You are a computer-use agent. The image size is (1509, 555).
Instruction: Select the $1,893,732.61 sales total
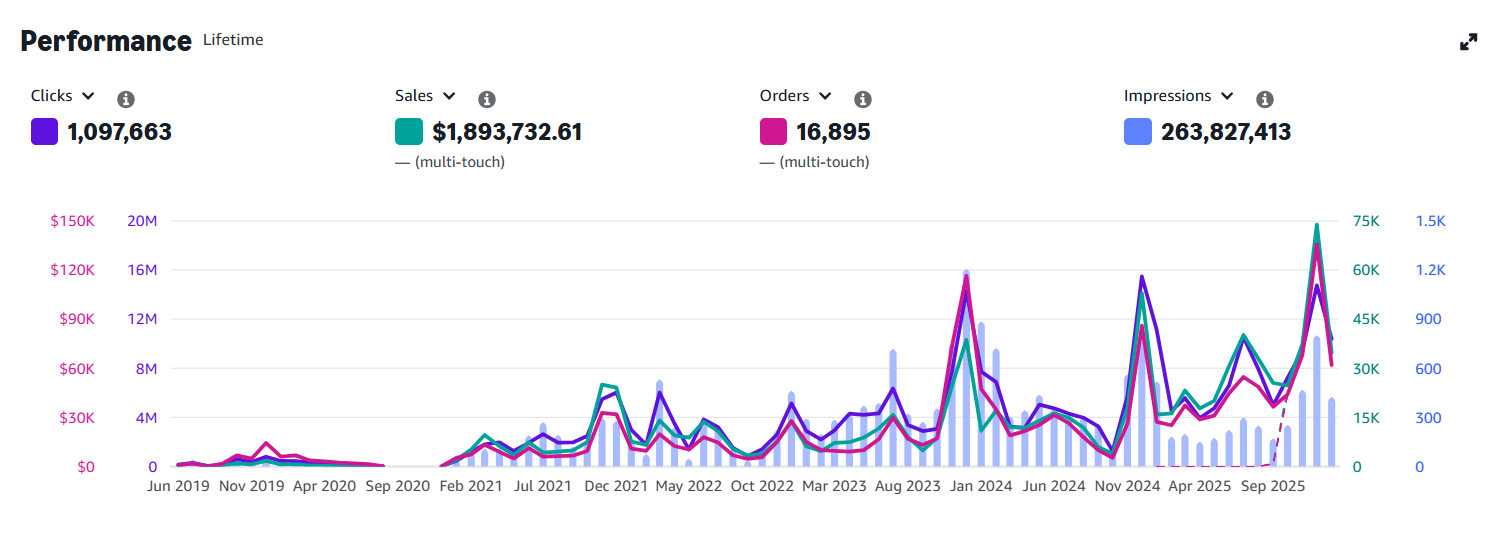[507, 132]
